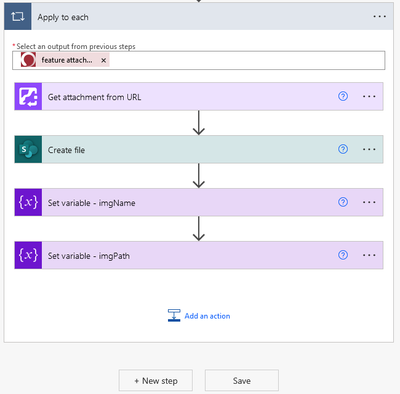400x394 pixels.
Task: Open Set variable imgName options menu
Action: coord(369,202)
